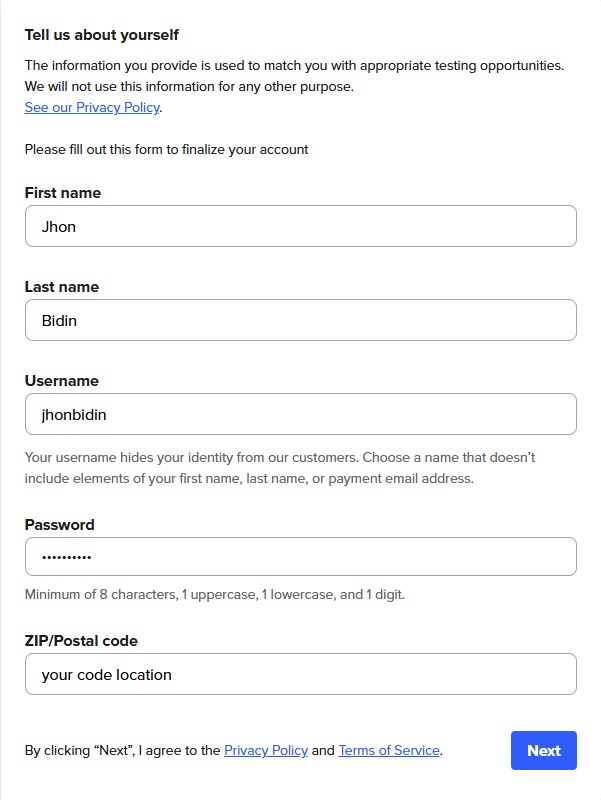
Task: Click the Username label
Action: pos(60,380)
